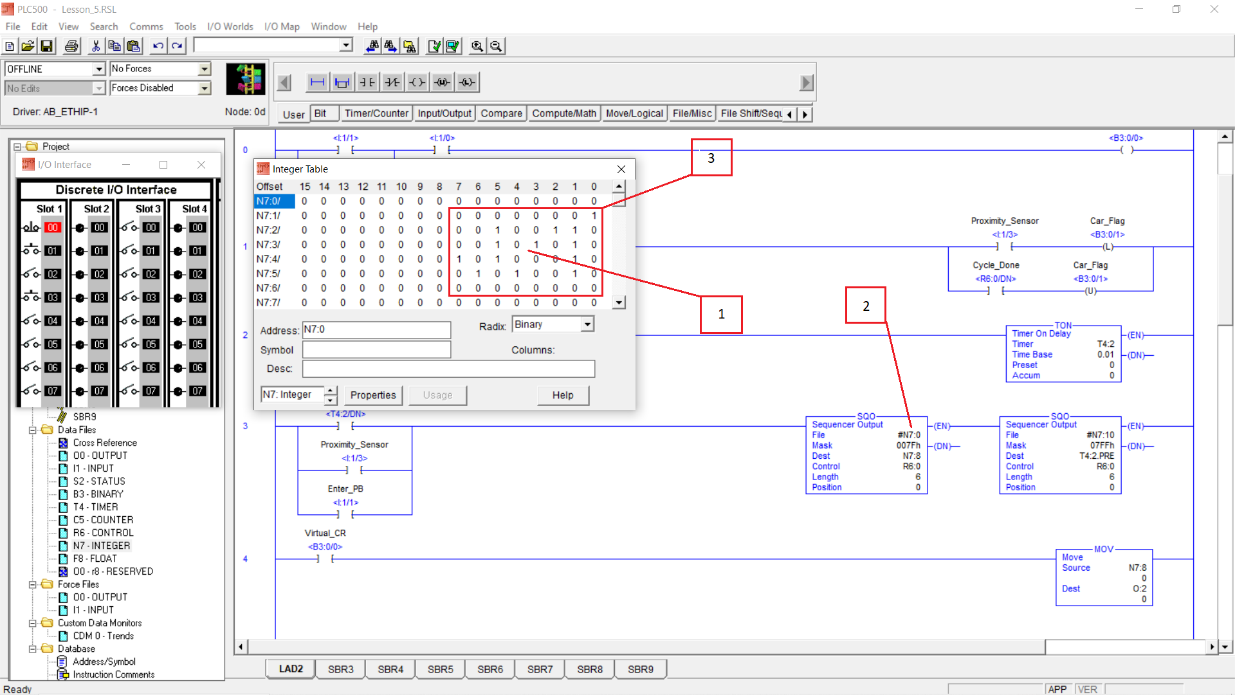Copy selection with the Copy icon
The width and height of the screenshot is (1235, 695).
tap(114, 46)
